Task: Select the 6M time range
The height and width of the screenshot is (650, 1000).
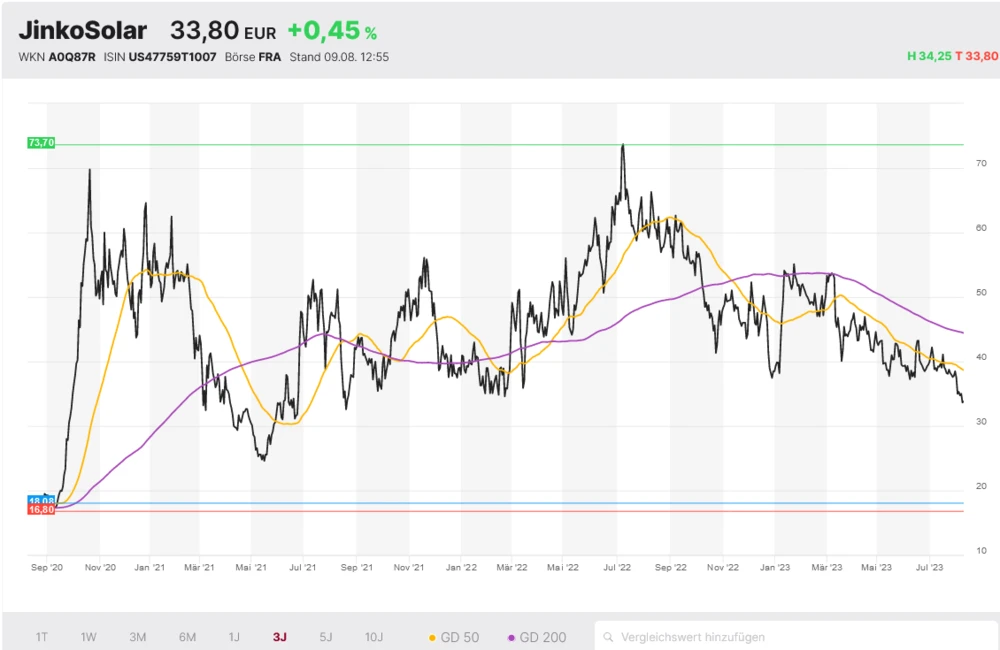Action: pyautogui.click(x=187, y=637)
